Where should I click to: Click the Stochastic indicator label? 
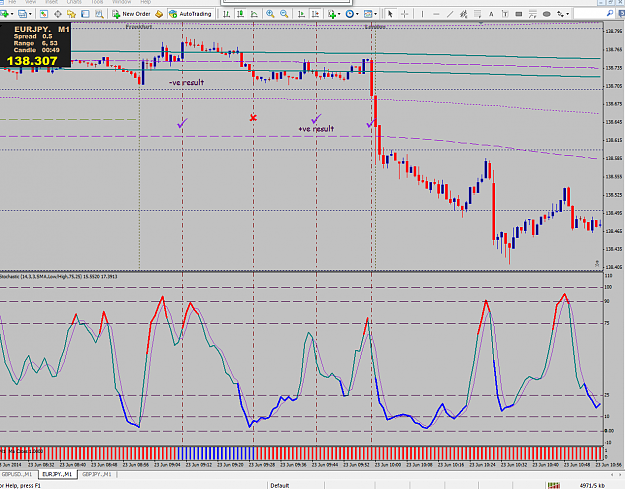tap(59, 276)
